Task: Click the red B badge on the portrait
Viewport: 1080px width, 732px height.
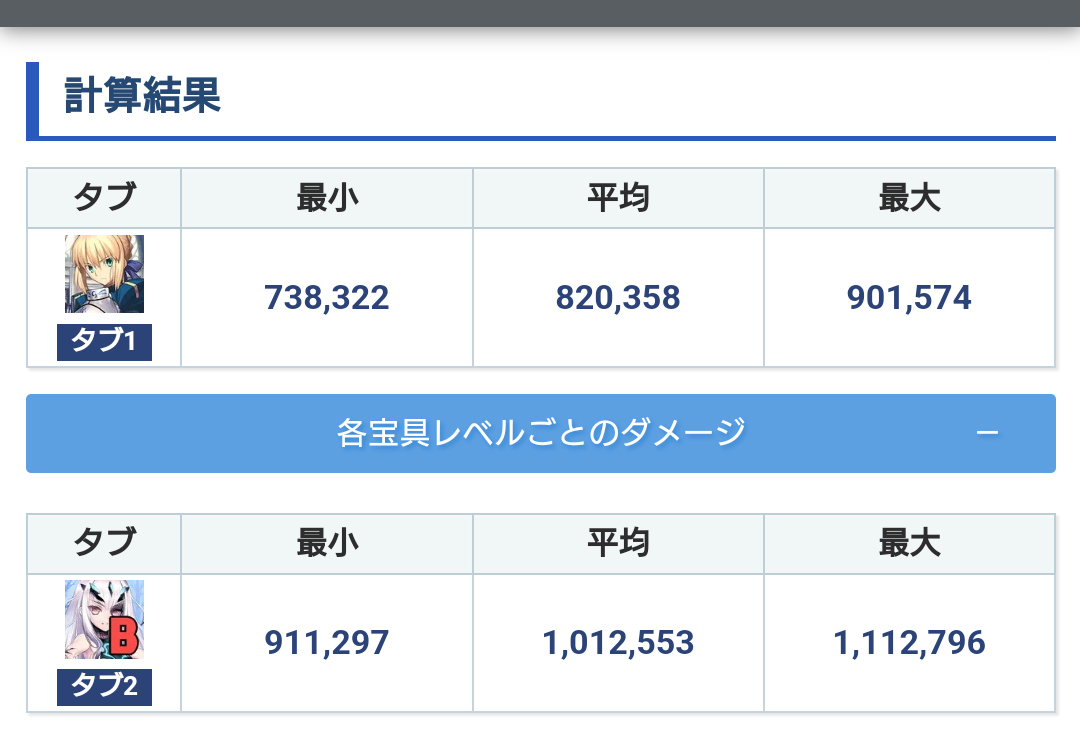Action: 124,635
